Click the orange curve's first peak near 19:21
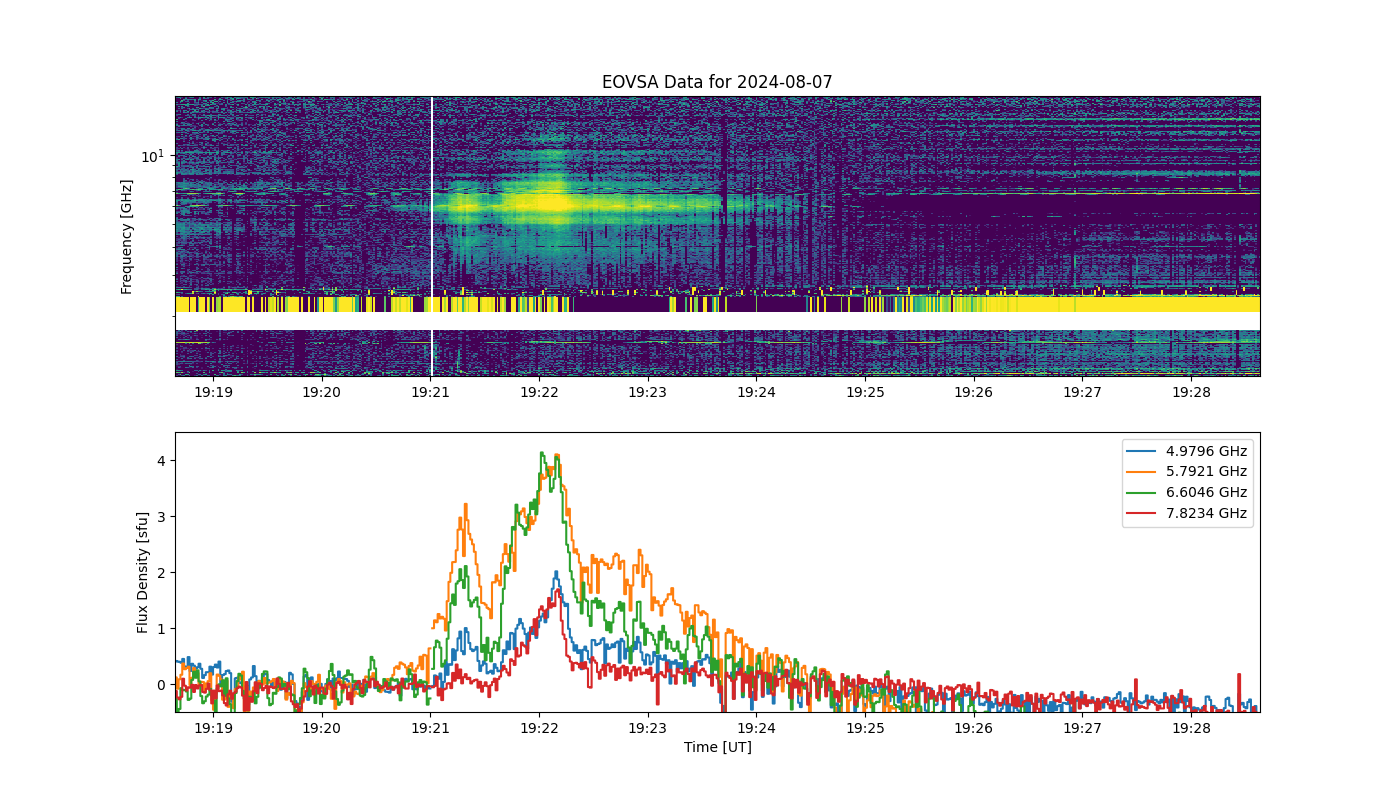1400x800 pixels. 464,507
